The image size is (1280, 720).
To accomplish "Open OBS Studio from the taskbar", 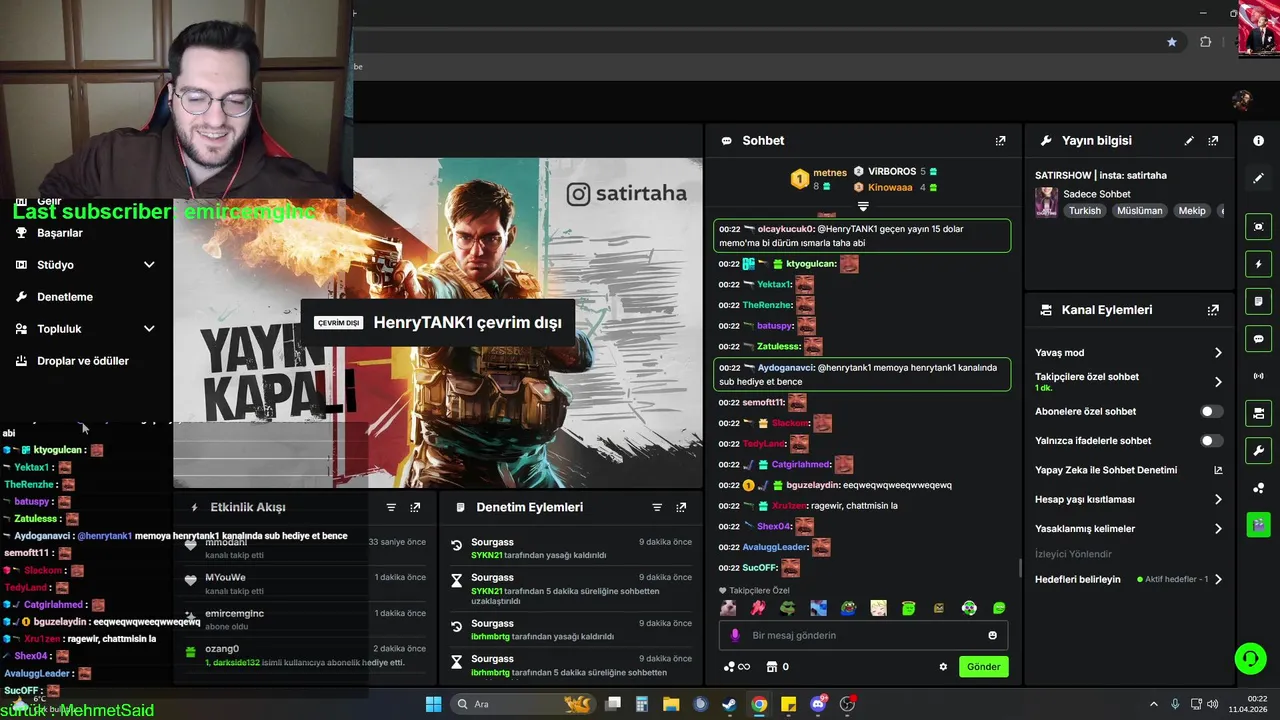I will pos(847,704).
